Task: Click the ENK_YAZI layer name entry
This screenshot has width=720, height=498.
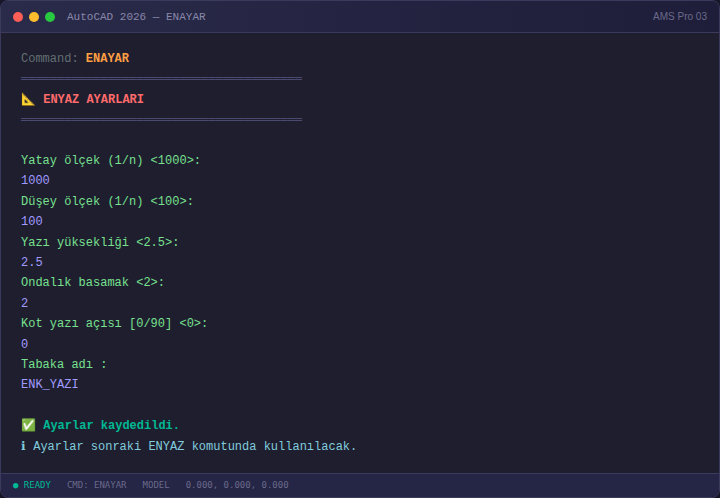Action: tap(50, 384)
